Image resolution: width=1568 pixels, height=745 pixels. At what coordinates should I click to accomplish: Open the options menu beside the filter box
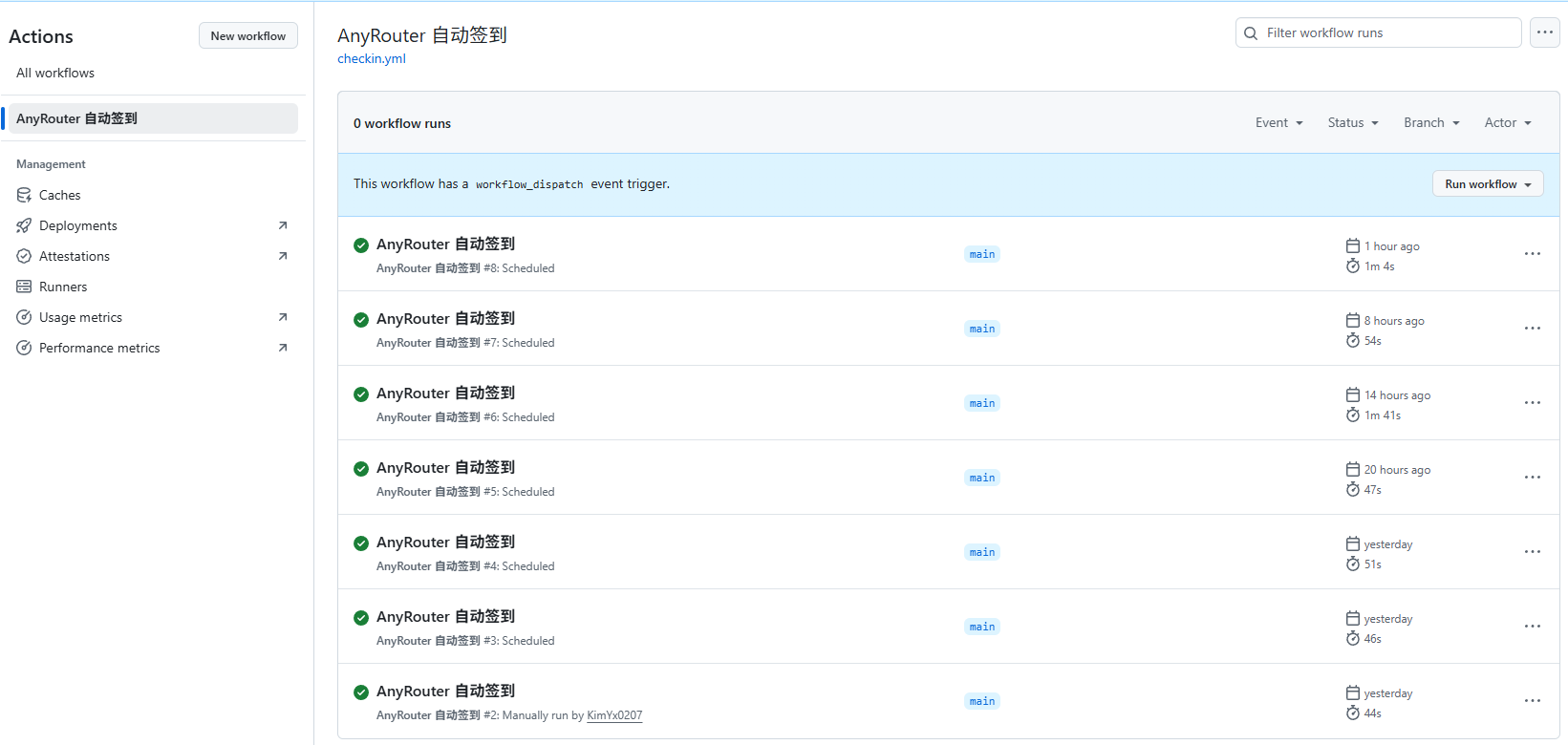[x=1545, y=32]
